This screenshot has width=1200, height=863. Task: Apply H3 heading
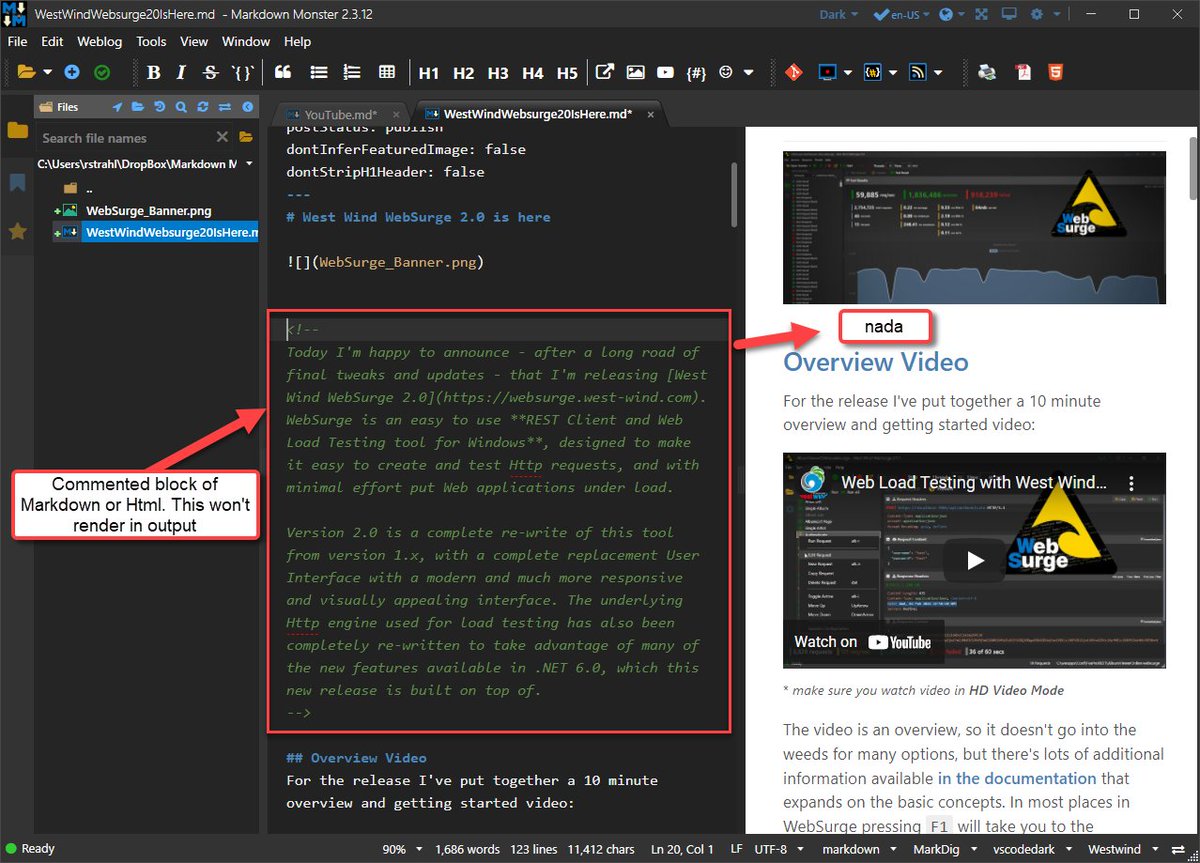pyautogui.click(x=498, y=73)
